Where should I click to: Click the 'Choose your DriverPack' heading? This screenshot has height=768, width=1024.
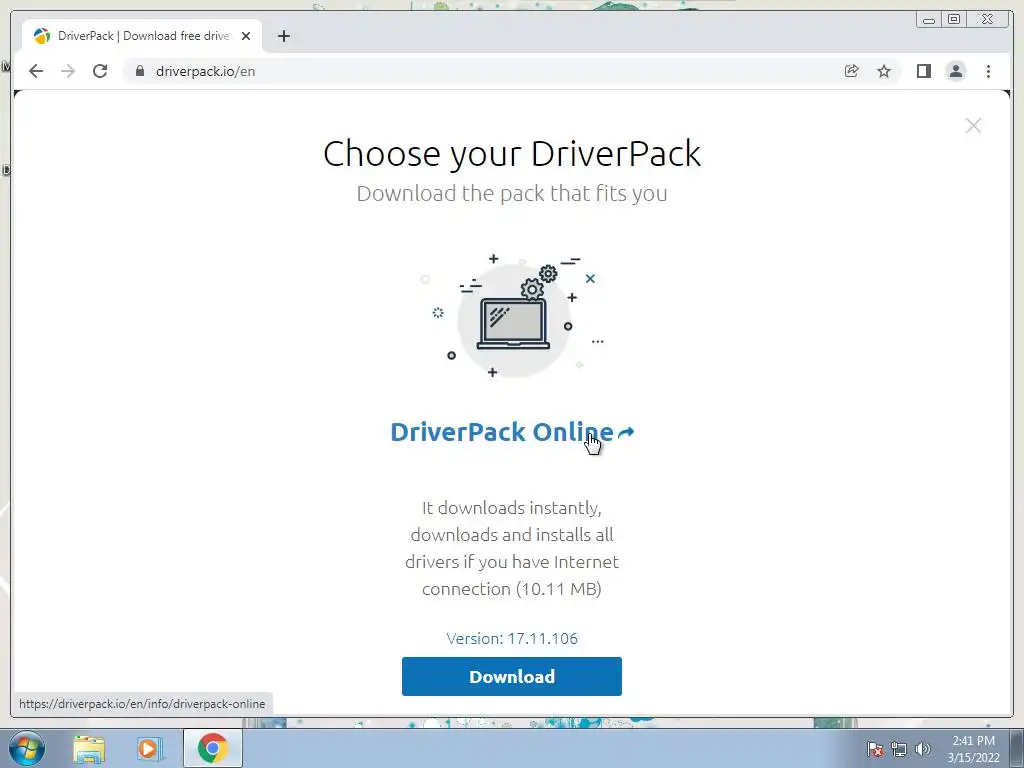(x=512, y=154)
